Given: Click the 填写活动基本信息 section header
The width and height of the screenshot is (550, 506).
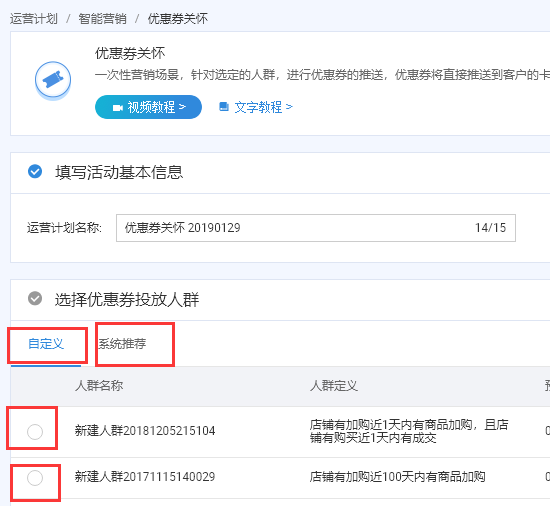Looking at the screenshot, I should point(119,172).
